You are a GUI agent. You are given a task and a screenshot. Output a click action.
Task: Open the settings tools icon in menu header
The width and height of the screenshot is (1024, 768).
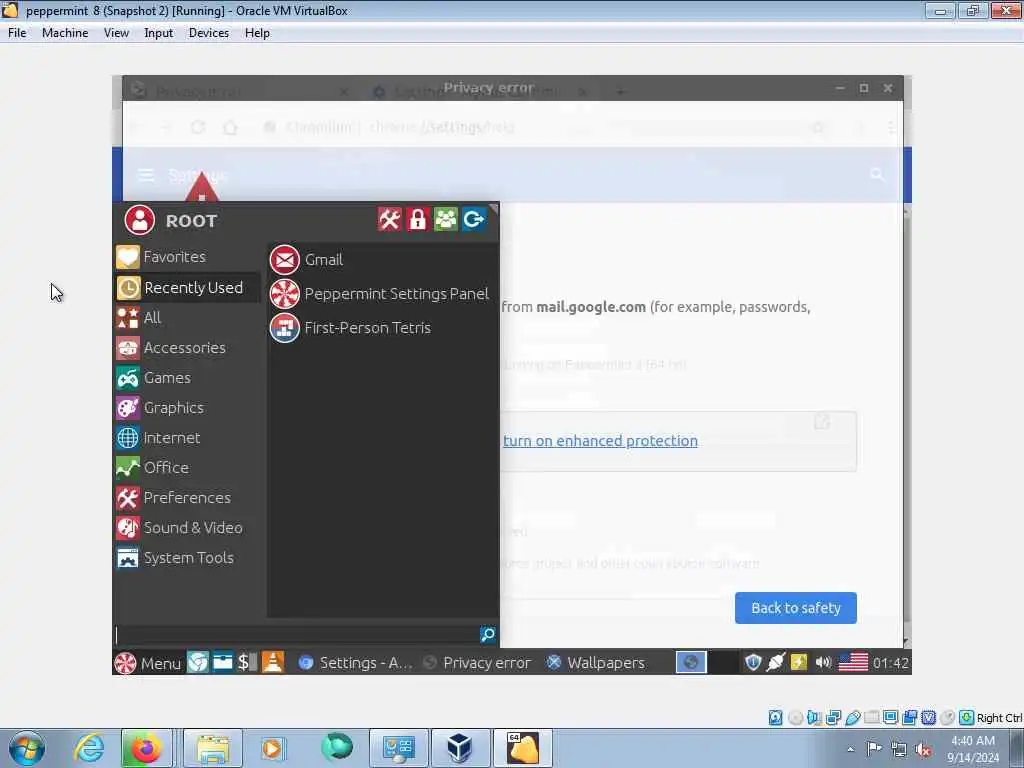[389, 219]
